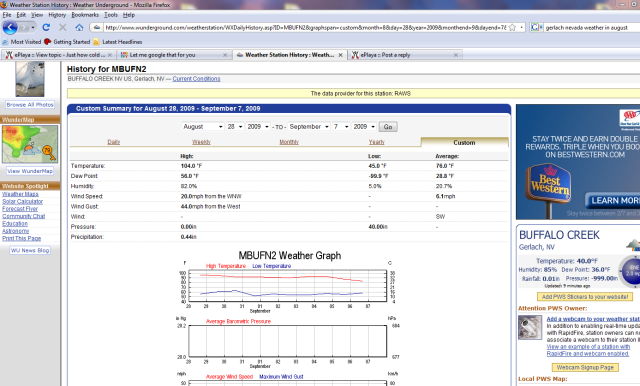Open the Astronomy sidebar link

point(16,231)
